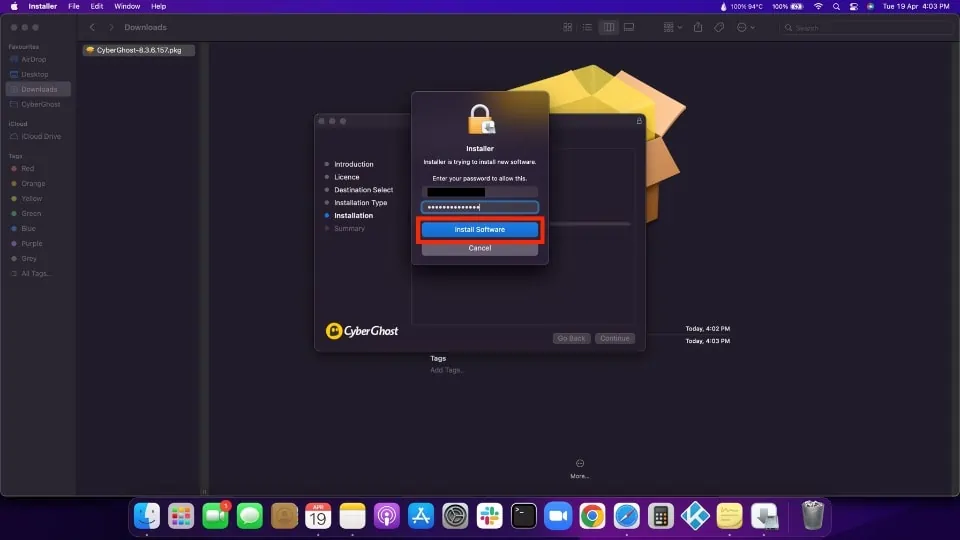Click the Continue button in the installer

pyautogui.click(x=614, y=338)
